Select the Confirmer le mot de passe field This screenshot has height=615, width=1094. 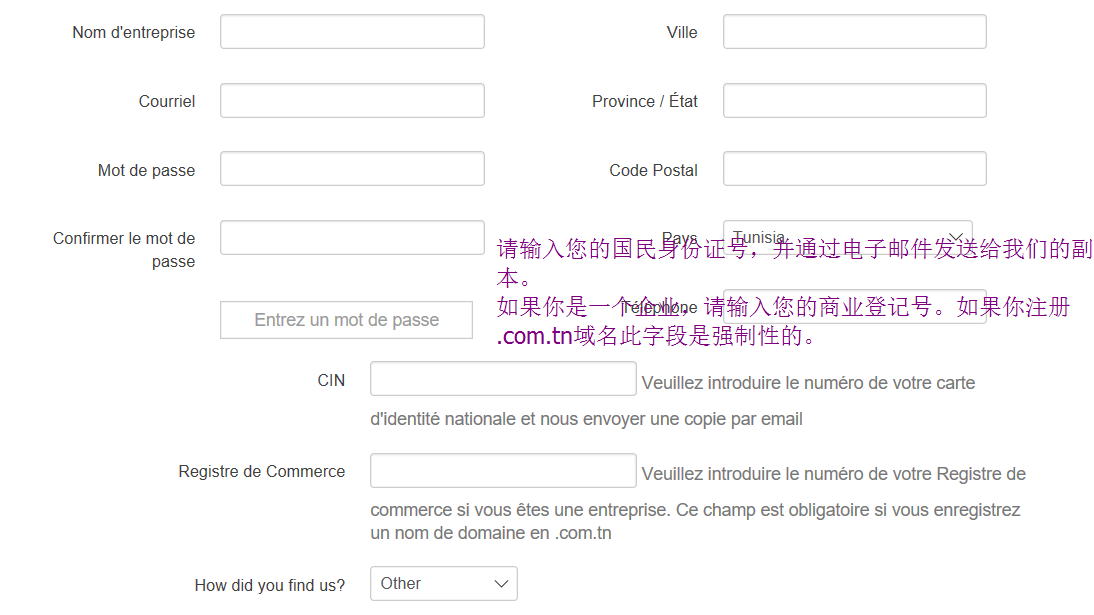pyautogui.click(x=352, y=238)
